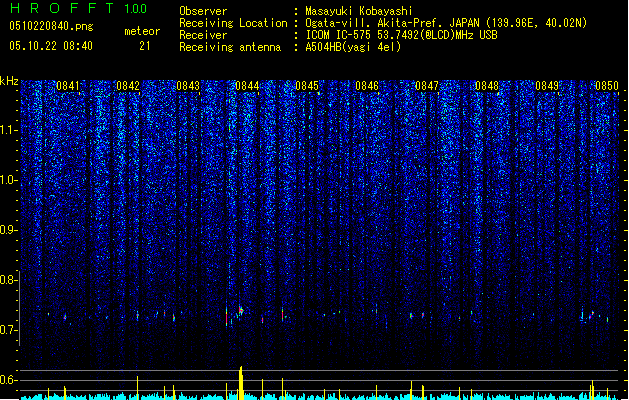Click the 0848 time marker
629x400 pixels.
[487, 86]
